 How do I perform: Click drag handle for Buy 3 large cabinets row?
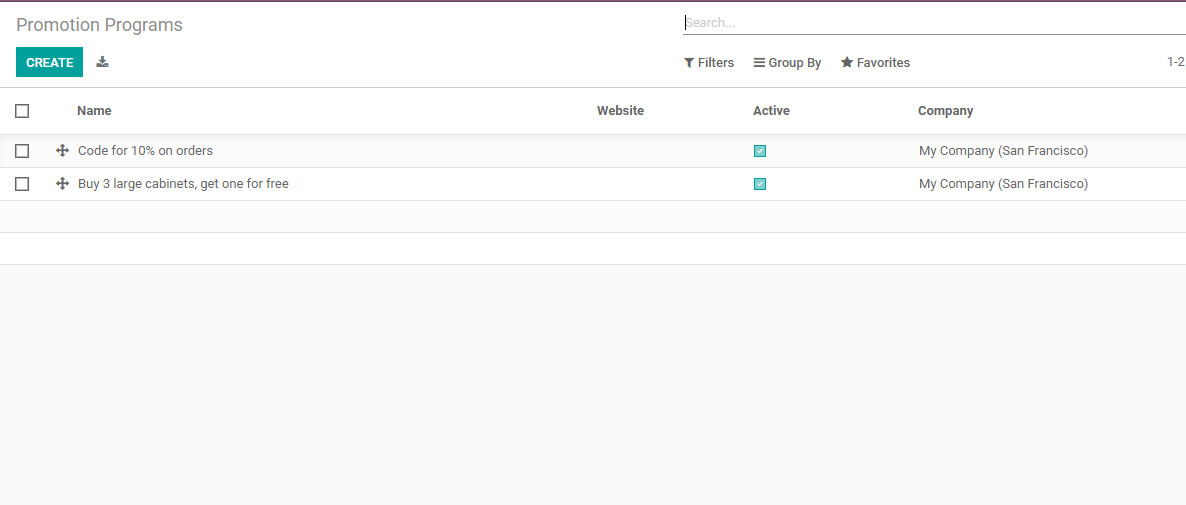click(62, 184)
